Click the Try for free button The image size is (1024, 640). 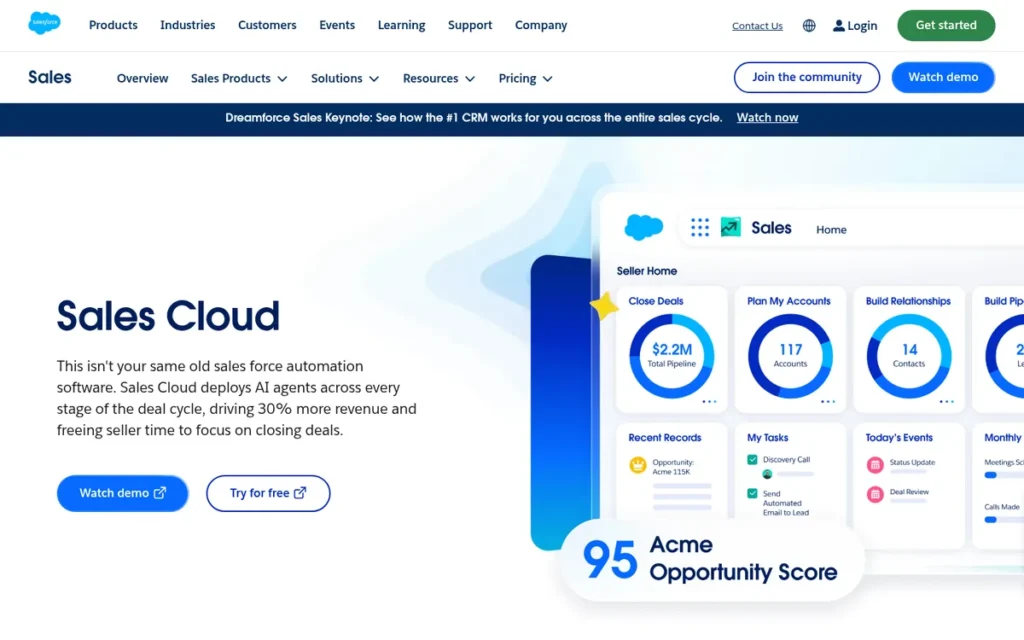tap(268, 493)
